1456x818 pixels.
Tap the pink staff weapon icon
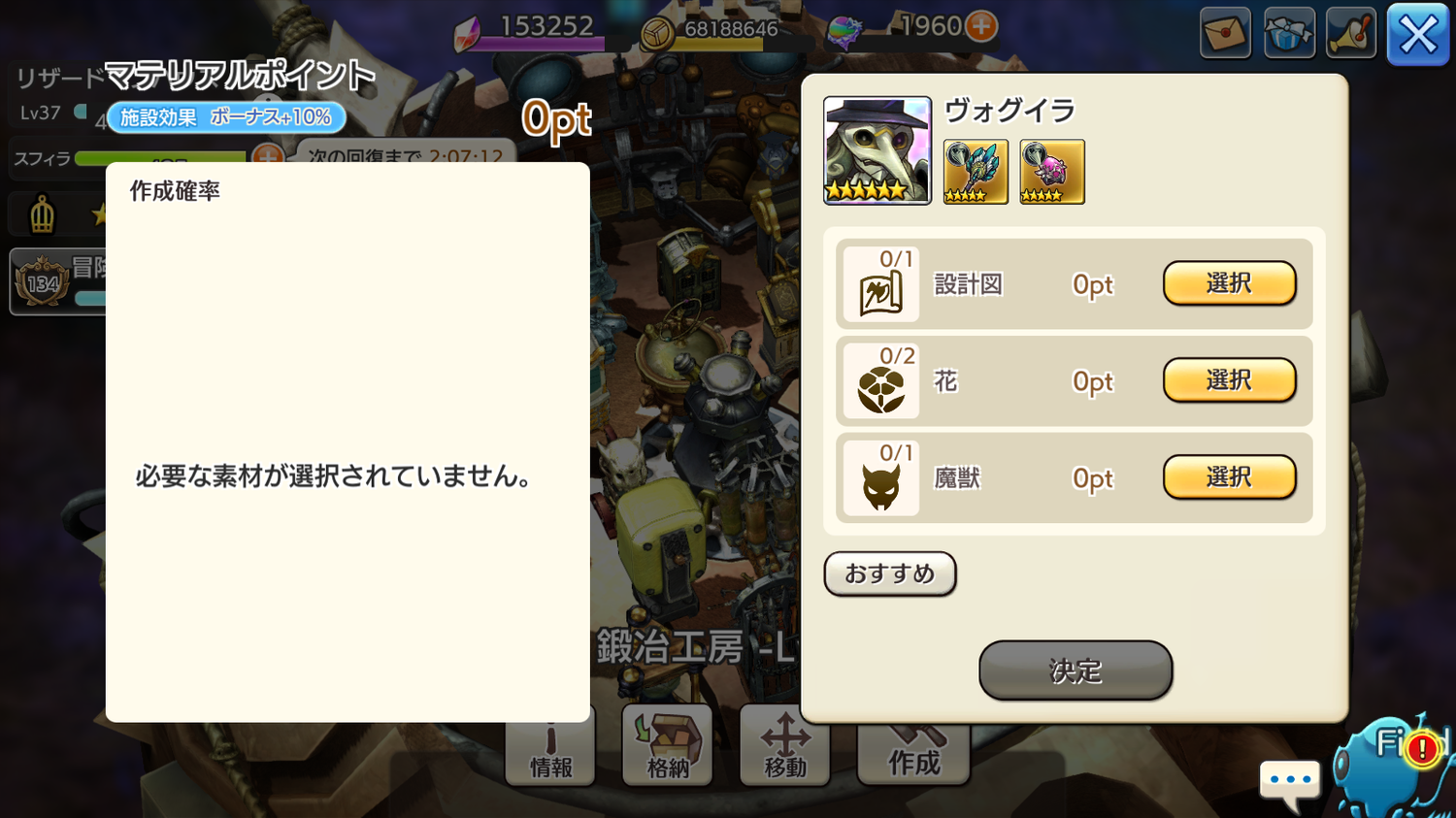tap(1052, 172)
